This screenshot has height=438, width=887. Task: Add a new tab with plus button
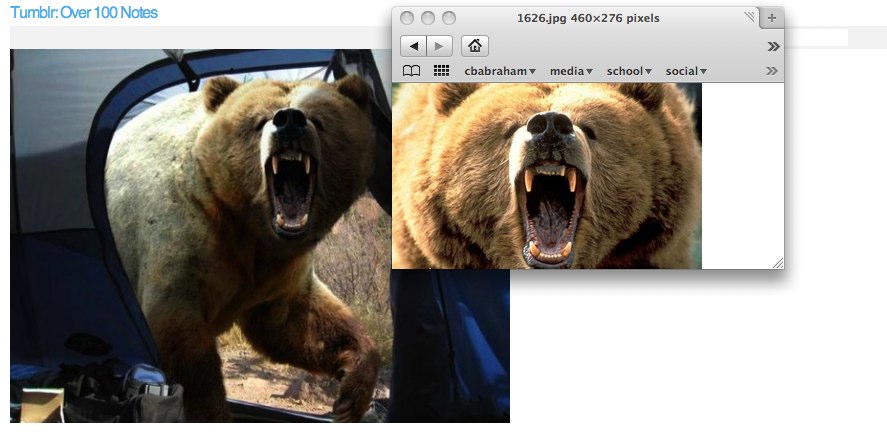click(x=772, y=18)
